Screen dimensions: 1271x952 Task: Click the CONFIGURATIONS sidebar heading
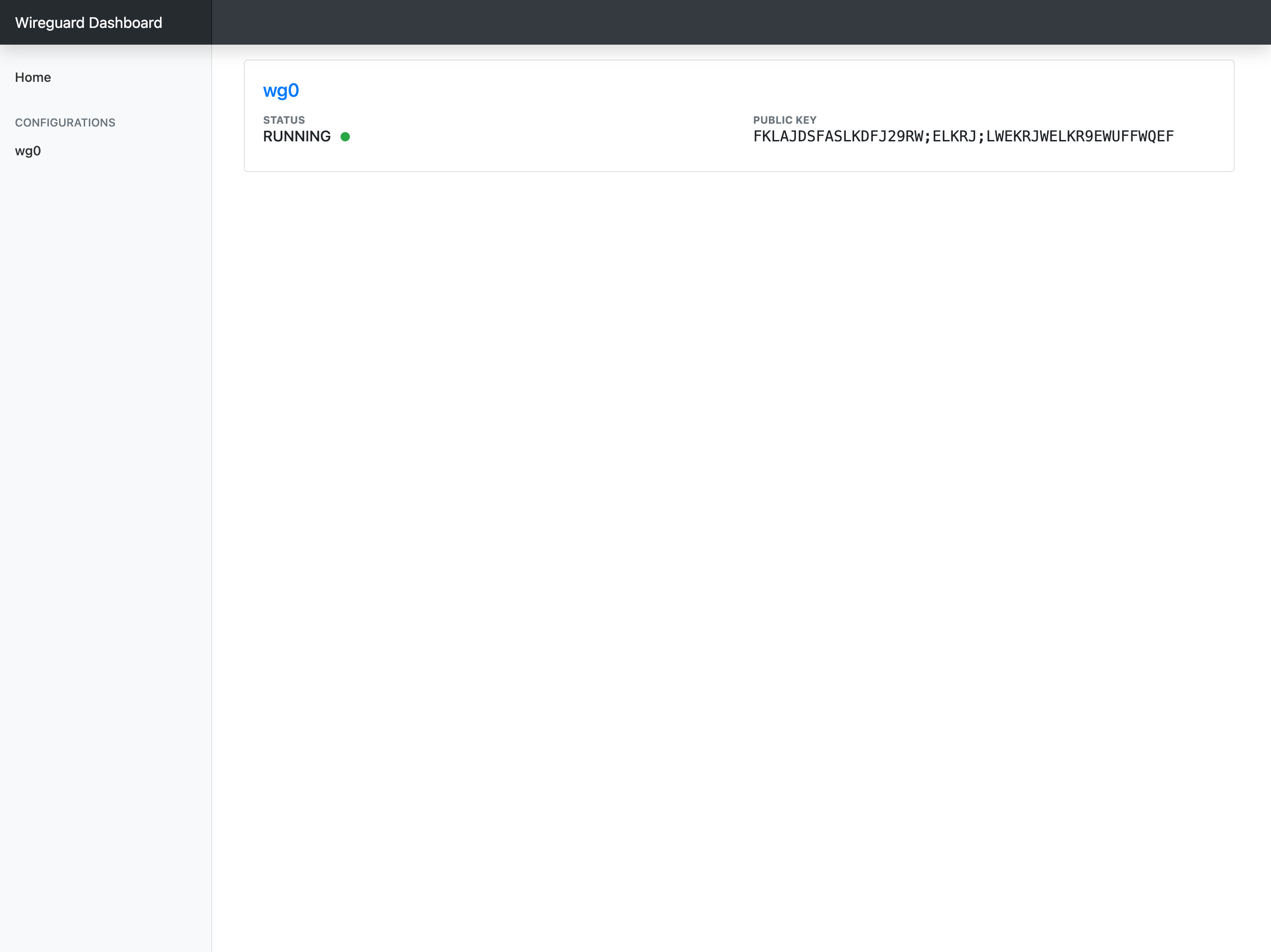(x=65, y=122)
